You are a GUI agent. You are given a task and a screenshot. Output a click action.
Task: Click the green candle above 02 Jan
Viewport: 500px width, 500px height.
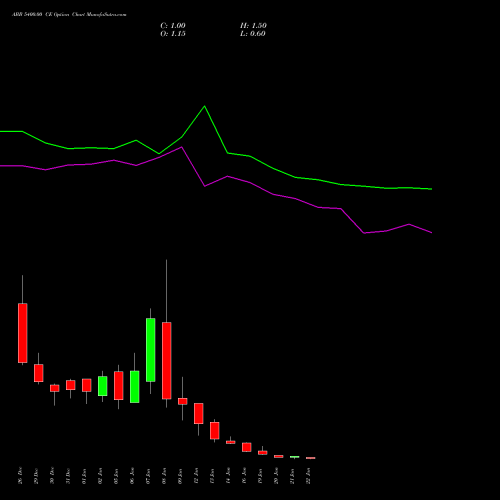(x=103, y=386)
